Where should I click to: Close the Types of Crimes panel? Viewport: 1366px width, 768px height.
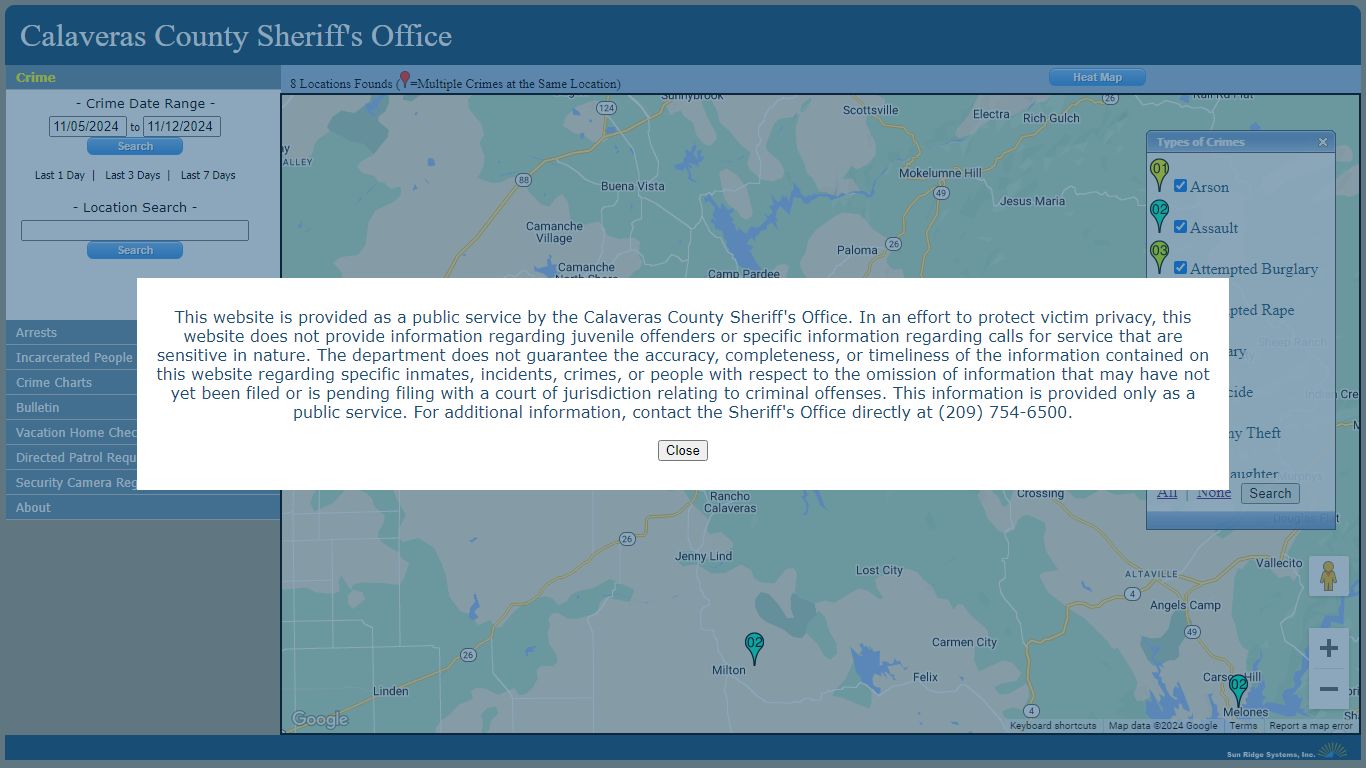(1323, 142)
